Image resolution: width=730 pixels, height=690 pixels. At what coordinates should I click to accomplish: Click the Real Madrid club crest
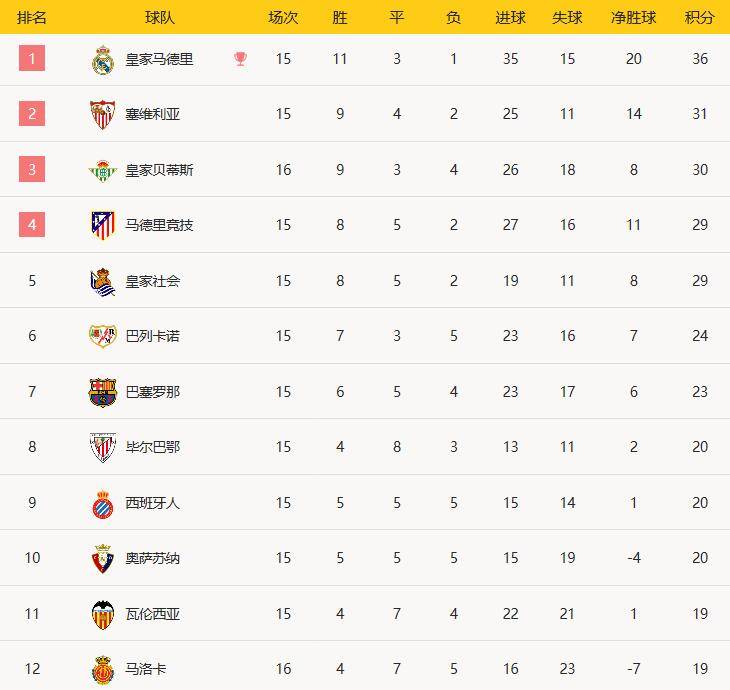(x=103, y=60)
